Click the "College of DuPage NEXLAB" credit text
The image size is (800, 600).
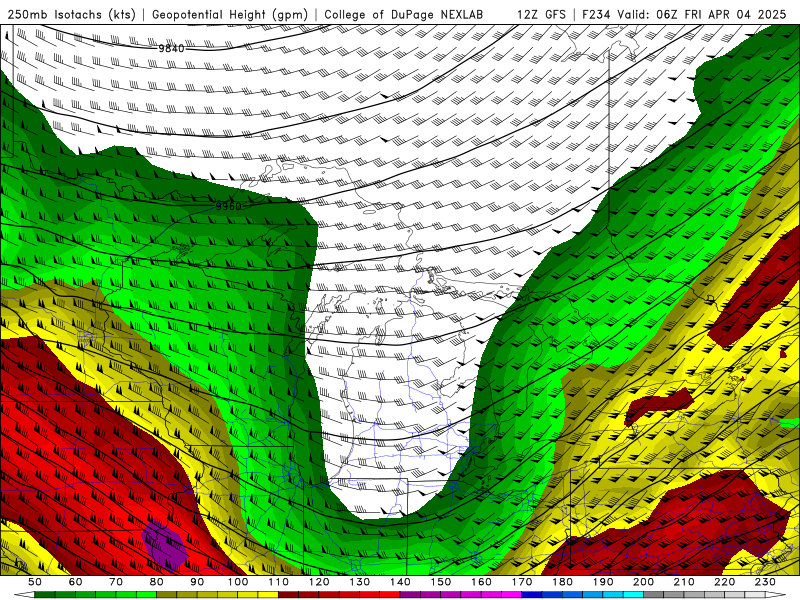(x=403, y=14)
